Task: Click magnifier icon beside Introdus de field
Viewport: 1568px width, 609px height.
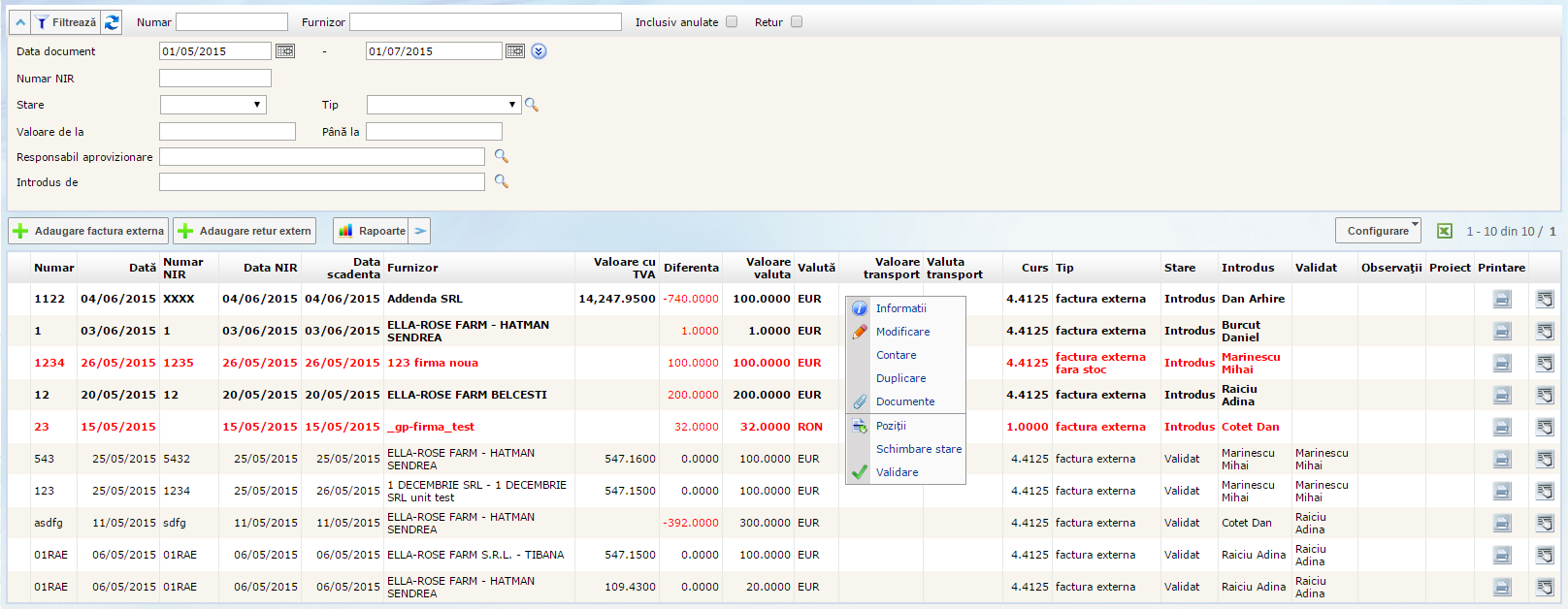Action: [x=501, y=181]
